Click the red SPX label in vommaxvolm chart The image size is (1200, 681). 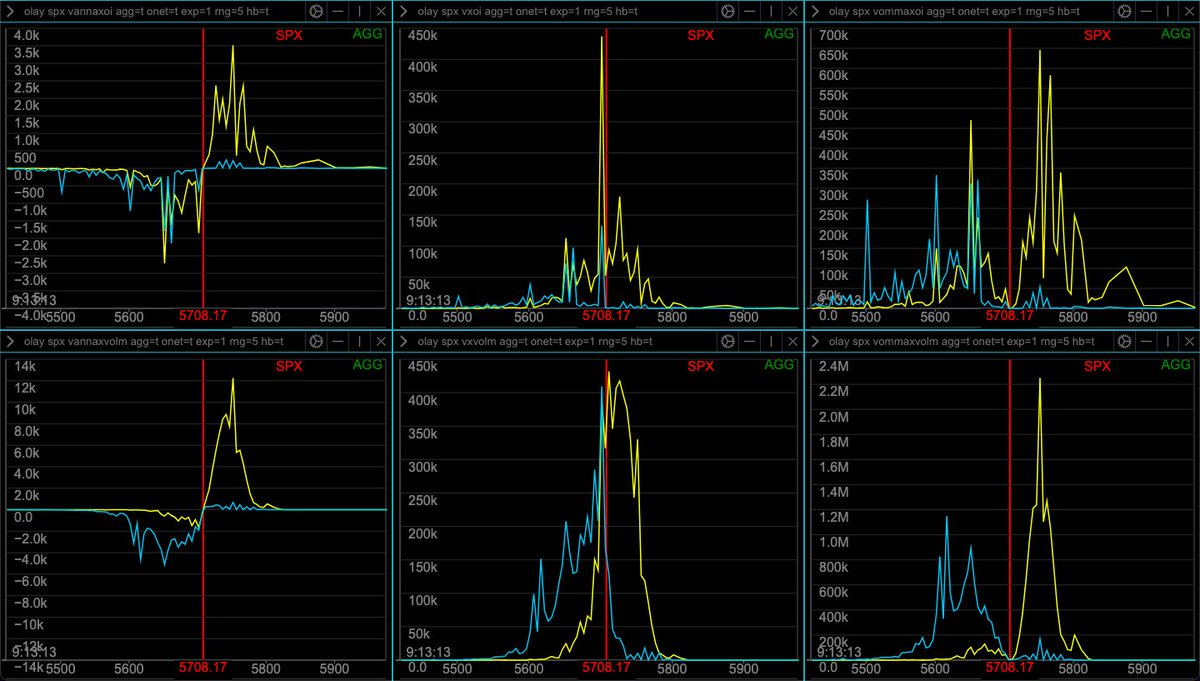(1097, 365)
